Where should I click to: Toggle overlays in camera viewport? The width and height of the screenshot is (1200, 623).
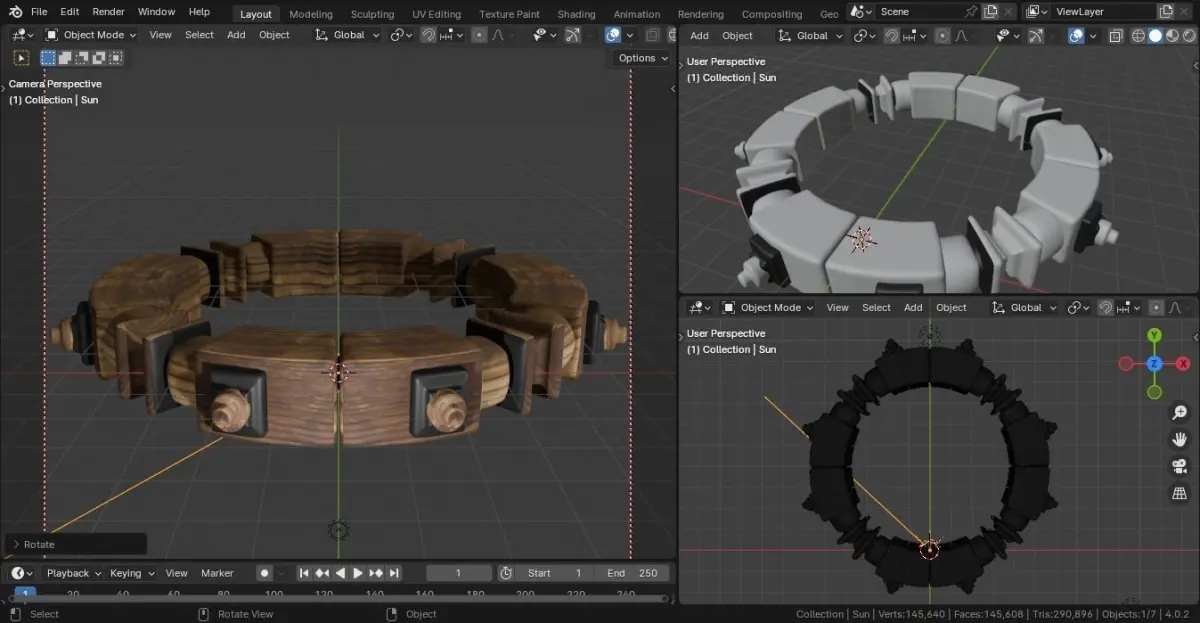click(613, 34)
